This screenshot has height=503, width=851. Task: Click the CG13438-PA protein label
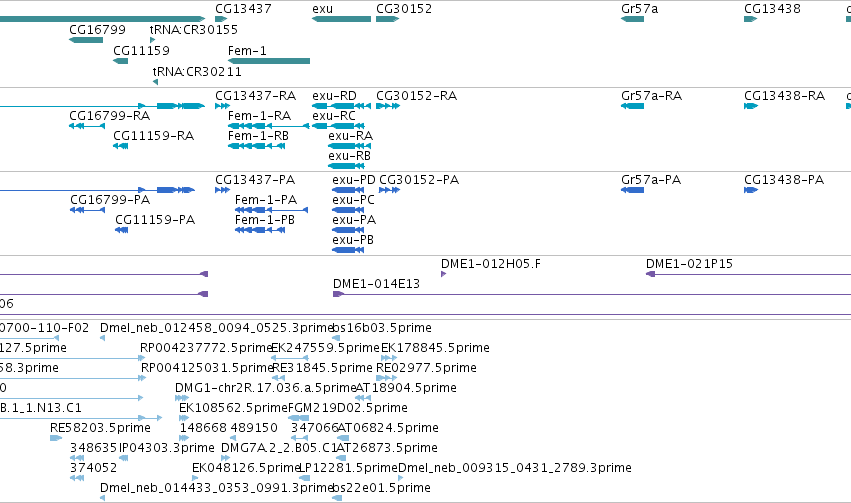(784, 180)
